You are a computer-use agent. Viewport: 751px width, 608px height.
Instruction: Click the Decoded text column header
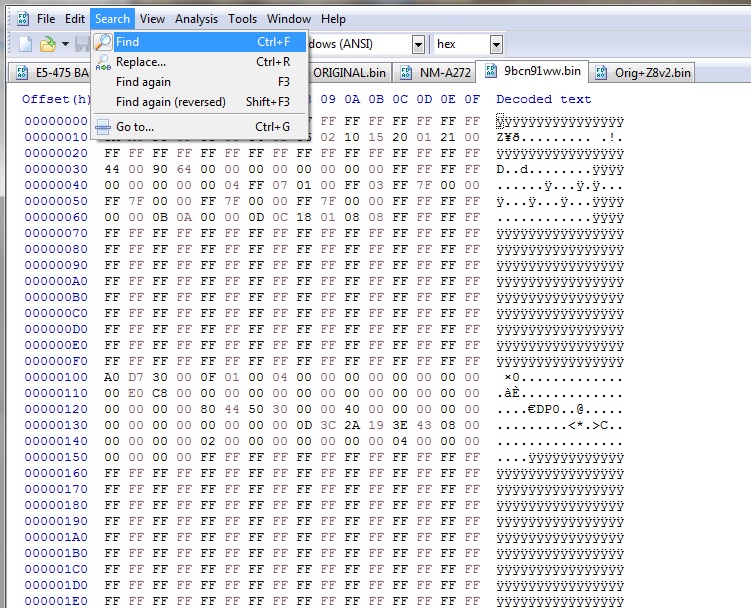click(x=544, y=99)
